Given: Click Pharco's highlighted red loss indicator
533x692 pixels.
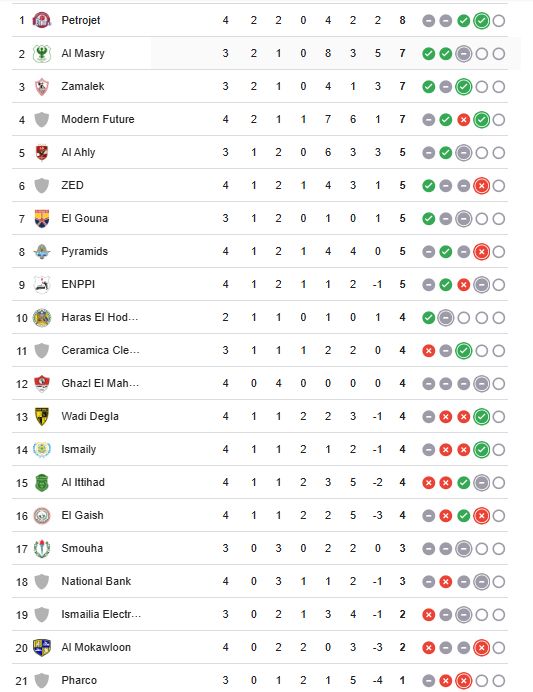Looking at the screenshot, I should pos(463,681).
